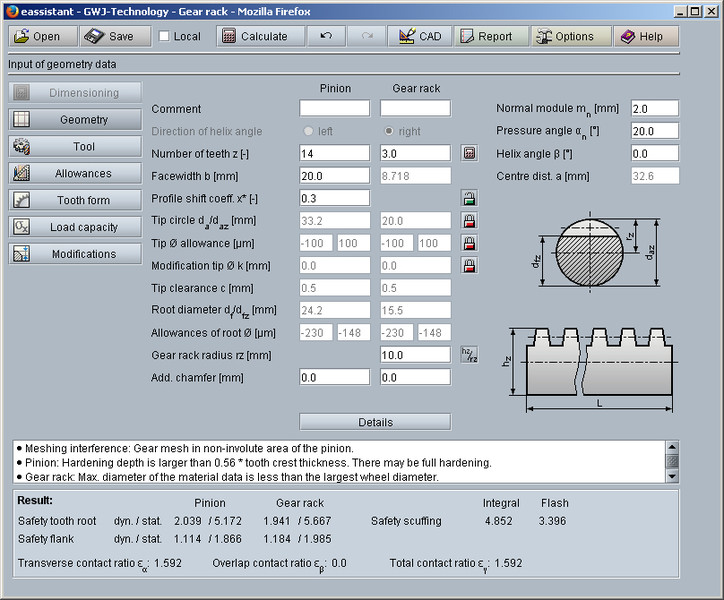Save the current gear calculation

[x=109, y=36]
